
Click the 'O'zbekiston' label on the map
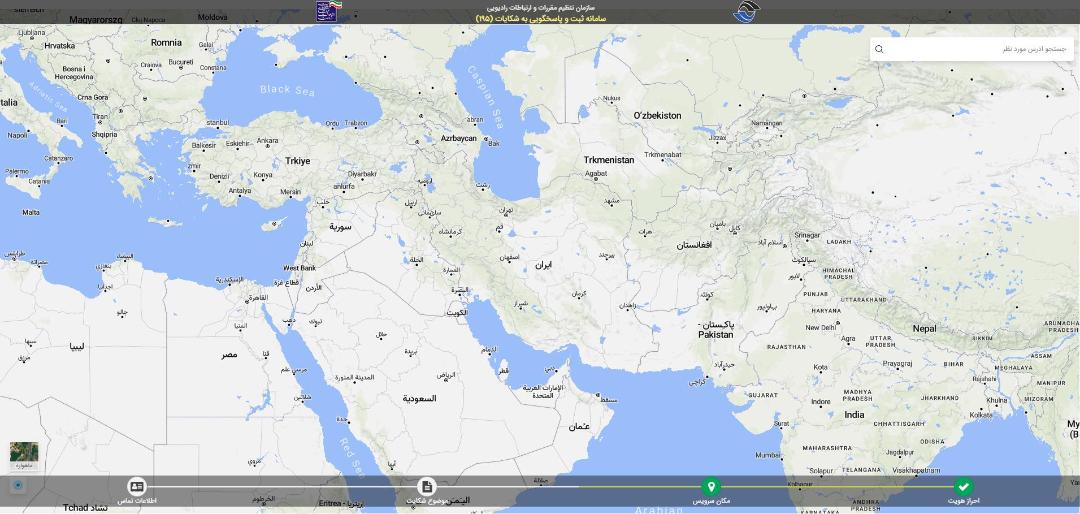point(657,116)
